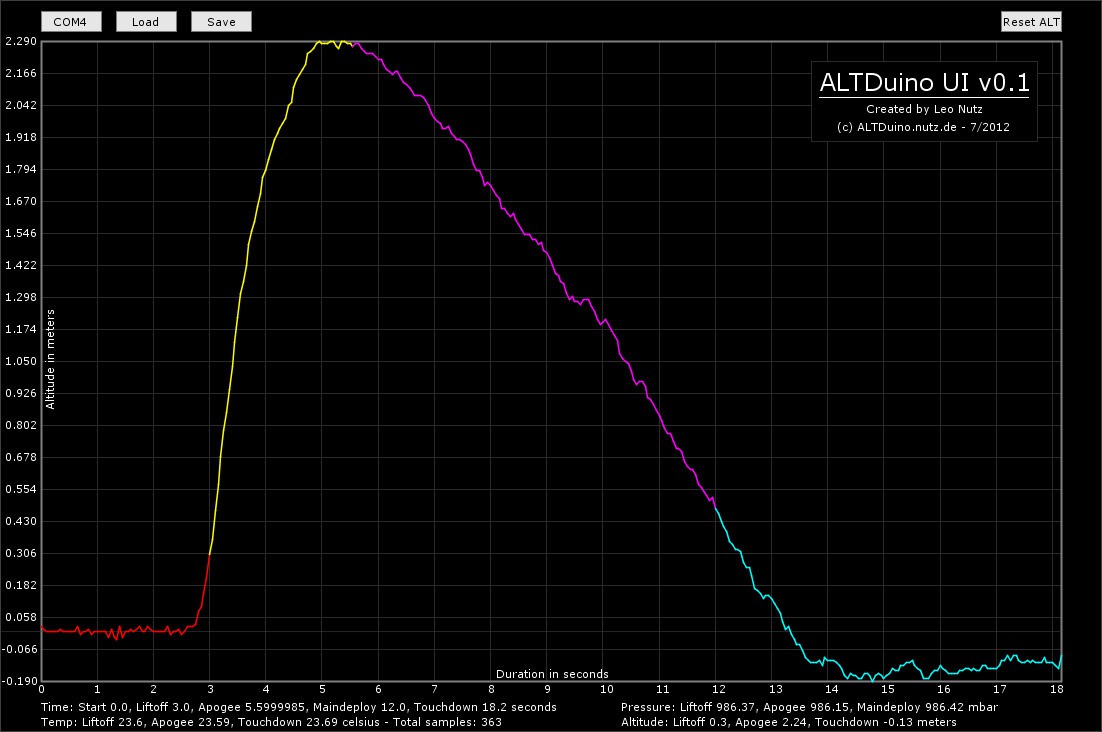Image resolution: width=1102 pixels, height=732 pixels.
Task: Click the x-axis tick label 12
Action: point(718,689)
